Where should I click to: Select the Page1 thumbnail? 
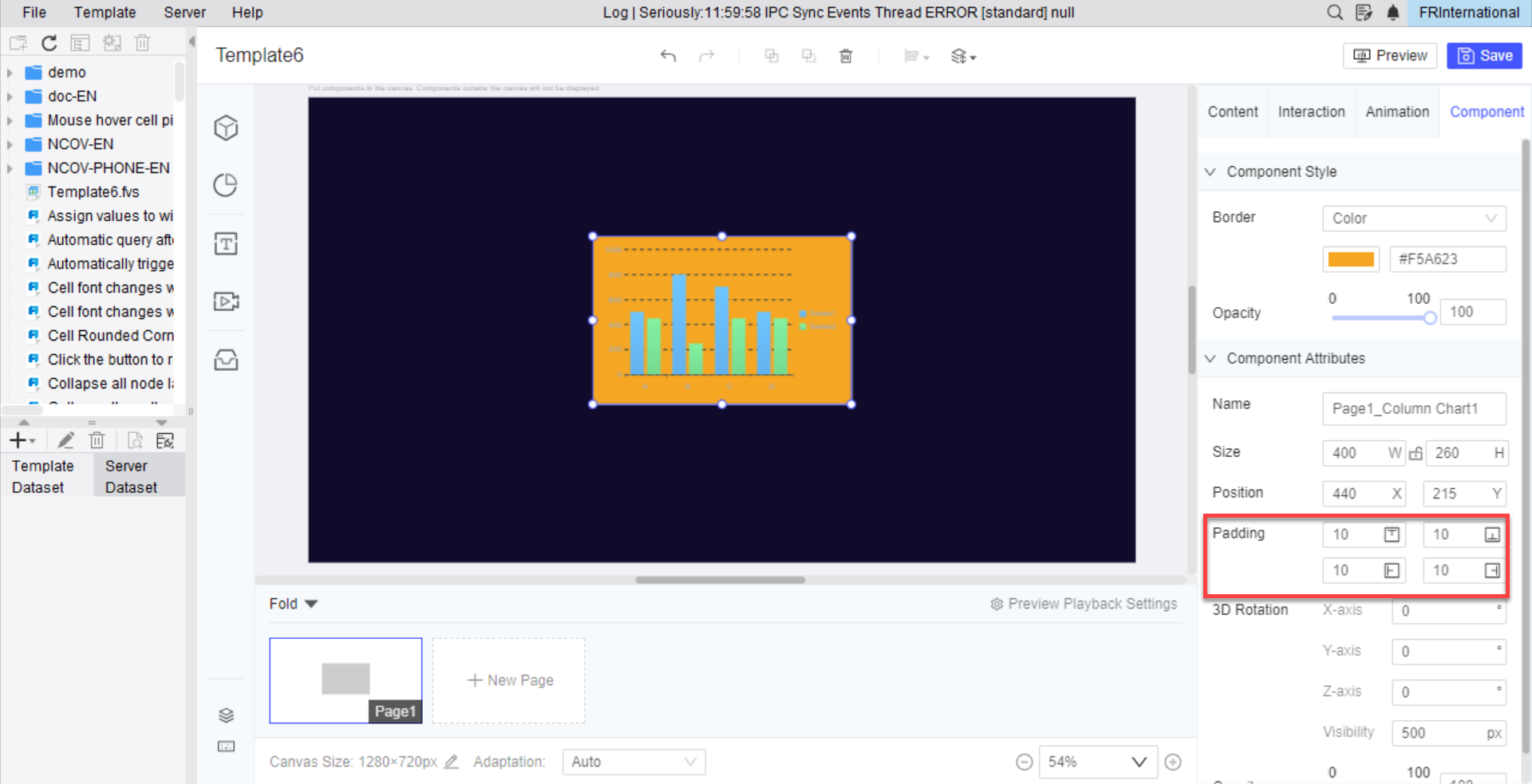345,680
